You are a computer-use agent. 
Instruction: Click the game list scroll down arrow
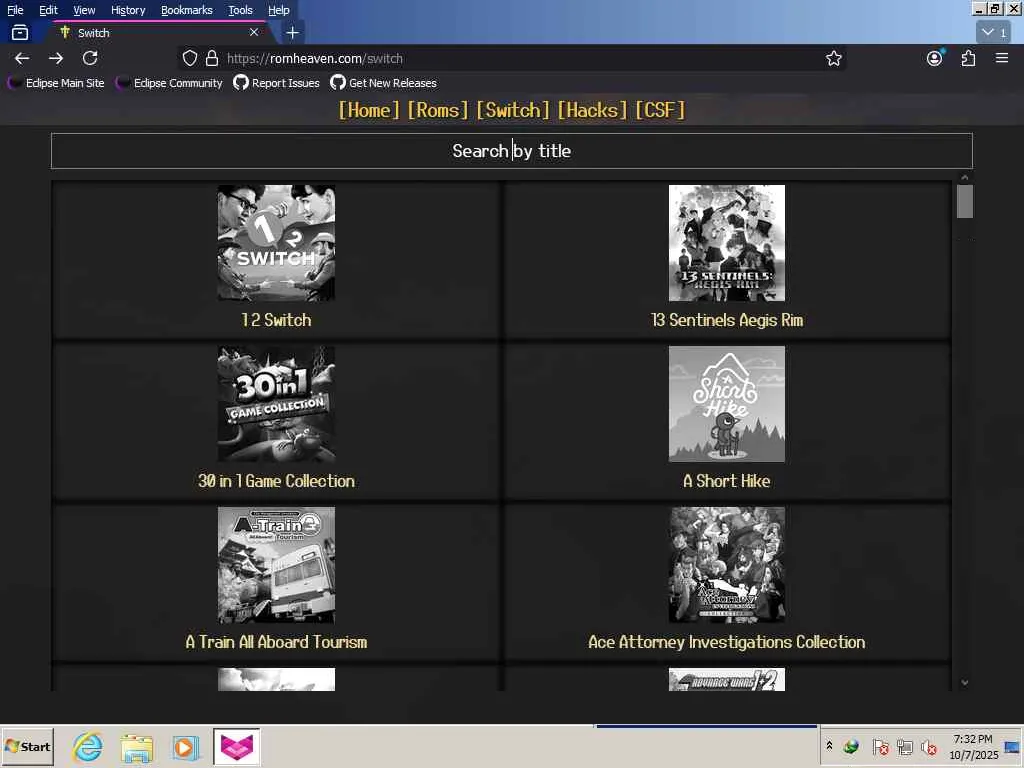tap(965, 682)
